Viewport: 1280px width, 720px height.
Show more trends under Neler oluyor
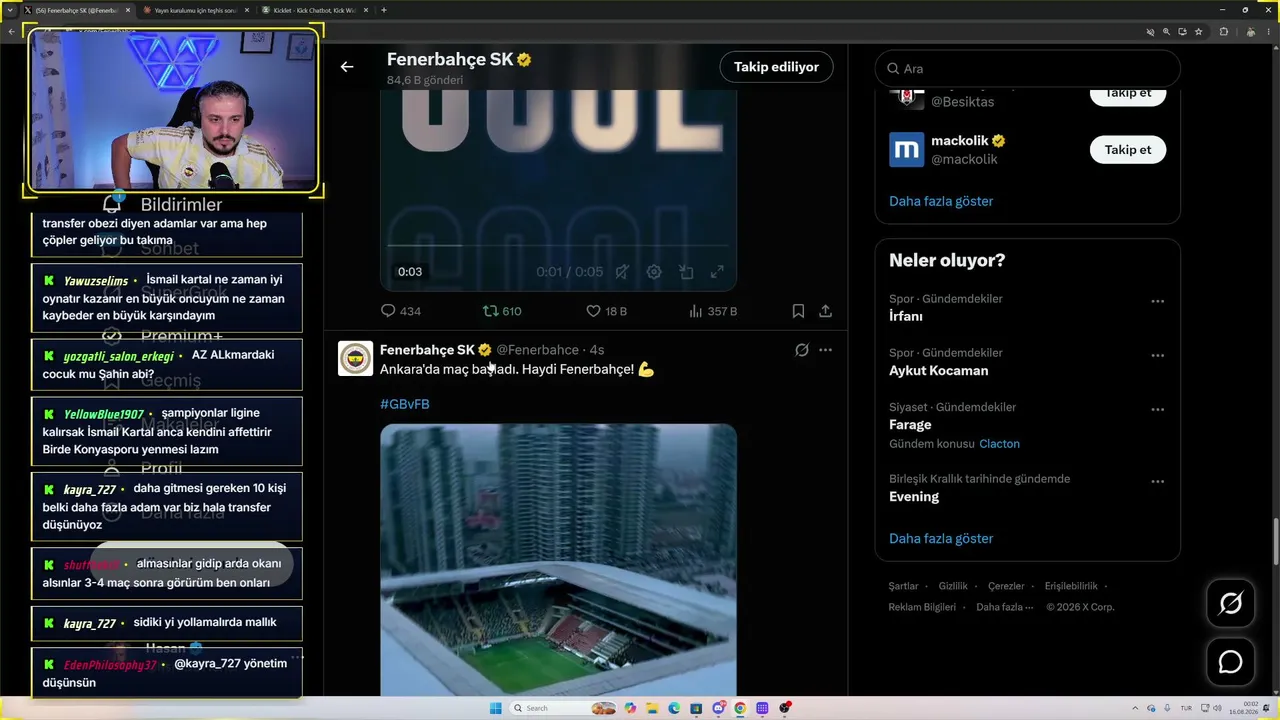point(941,538)
